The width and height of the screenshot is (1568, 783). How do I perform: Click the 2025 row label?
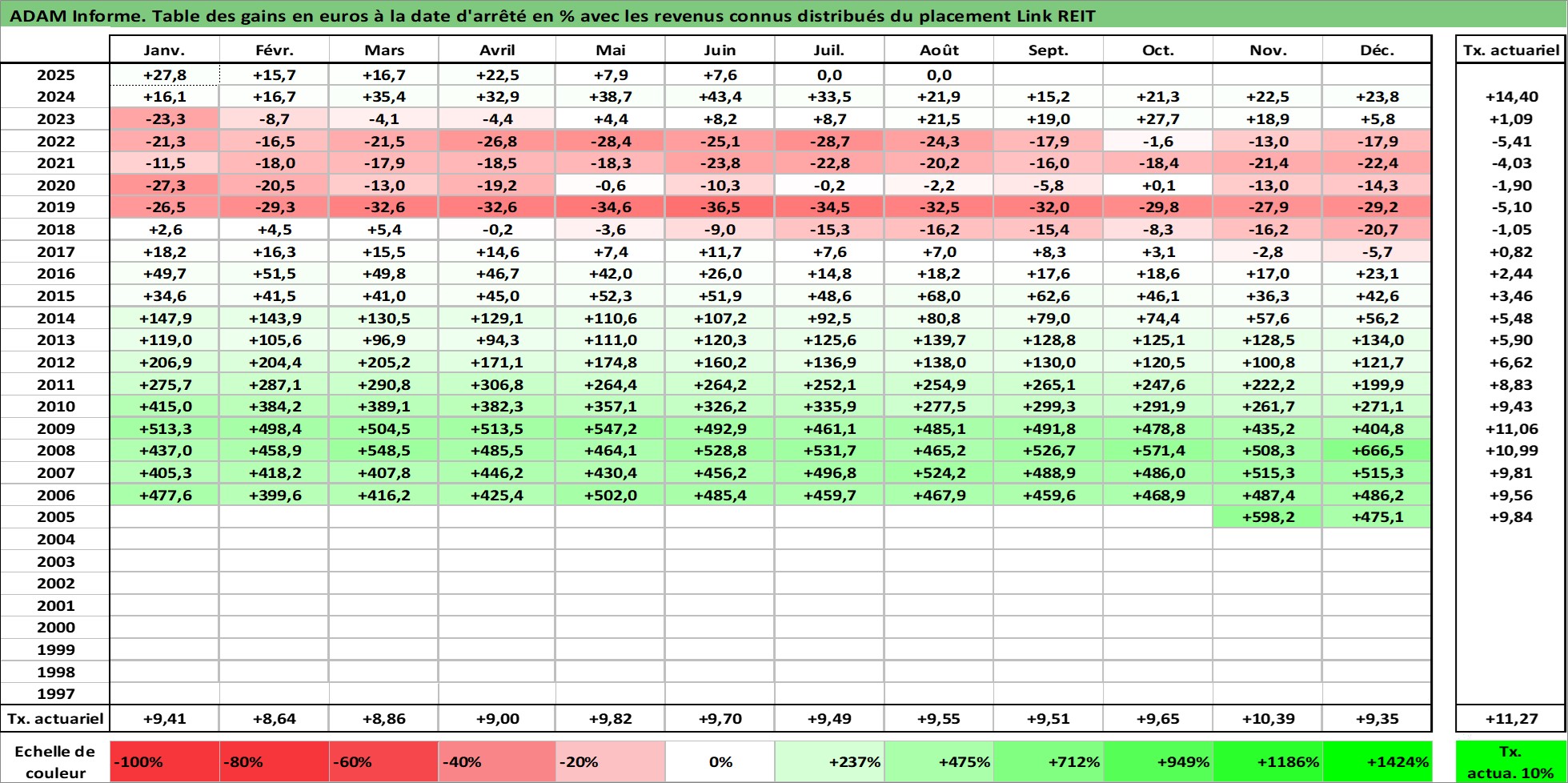tap(55, 74)
